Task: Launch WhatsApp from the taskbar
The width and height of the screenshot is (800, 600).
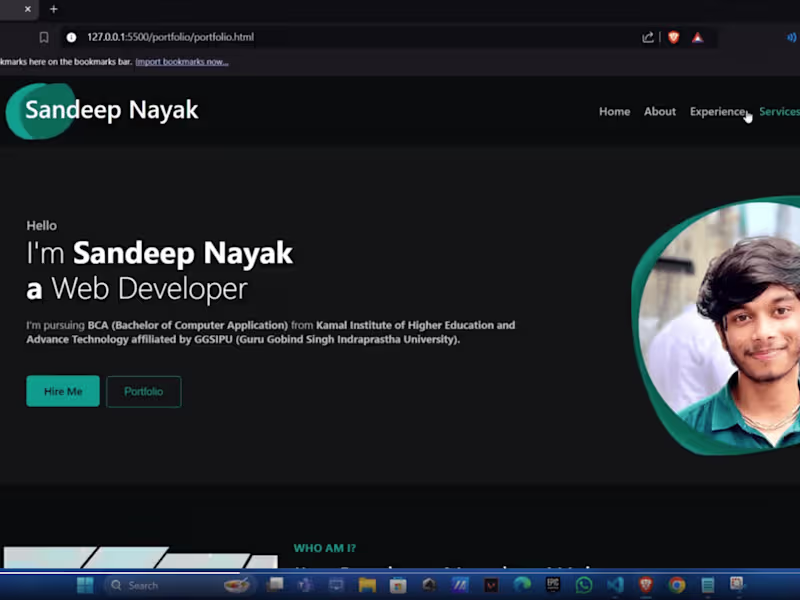Action: 584,585
